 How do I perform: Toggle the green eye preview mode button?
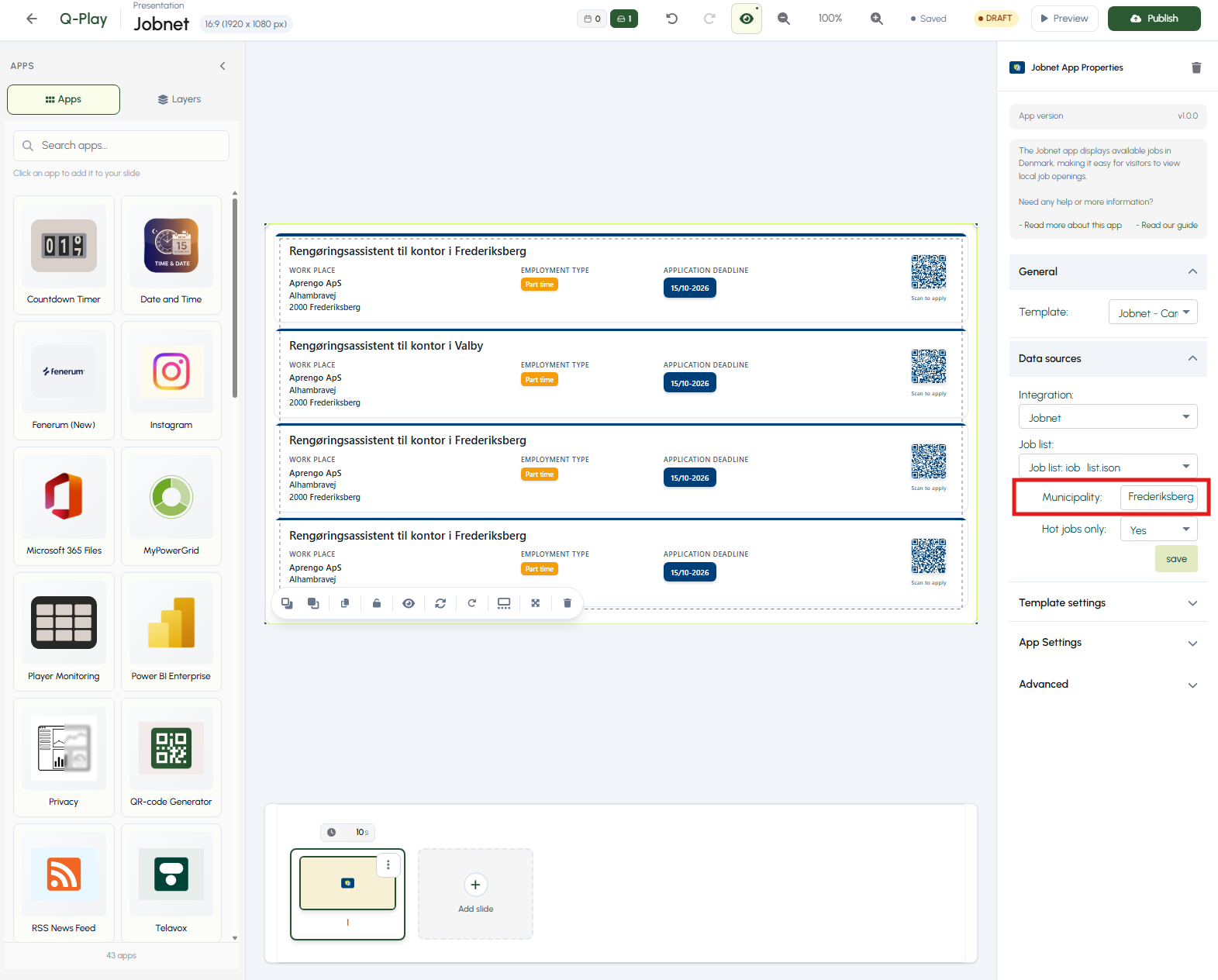point(746,19)
